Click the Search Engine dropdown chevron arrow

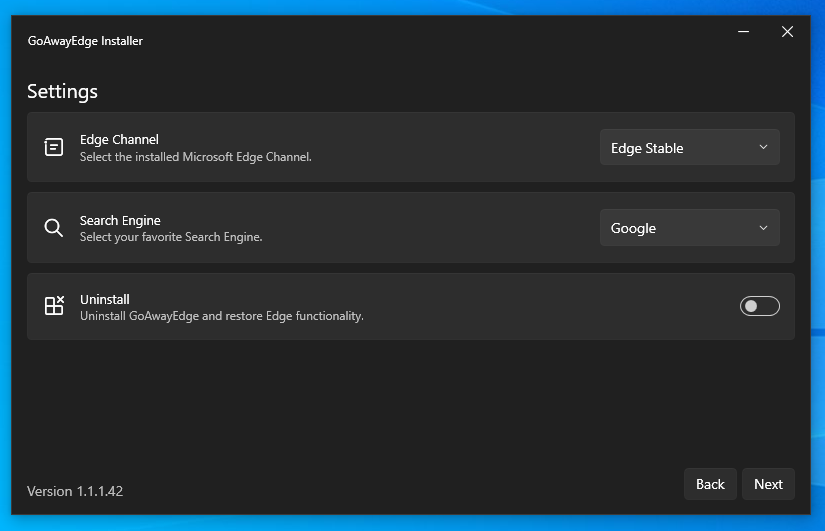763,228
